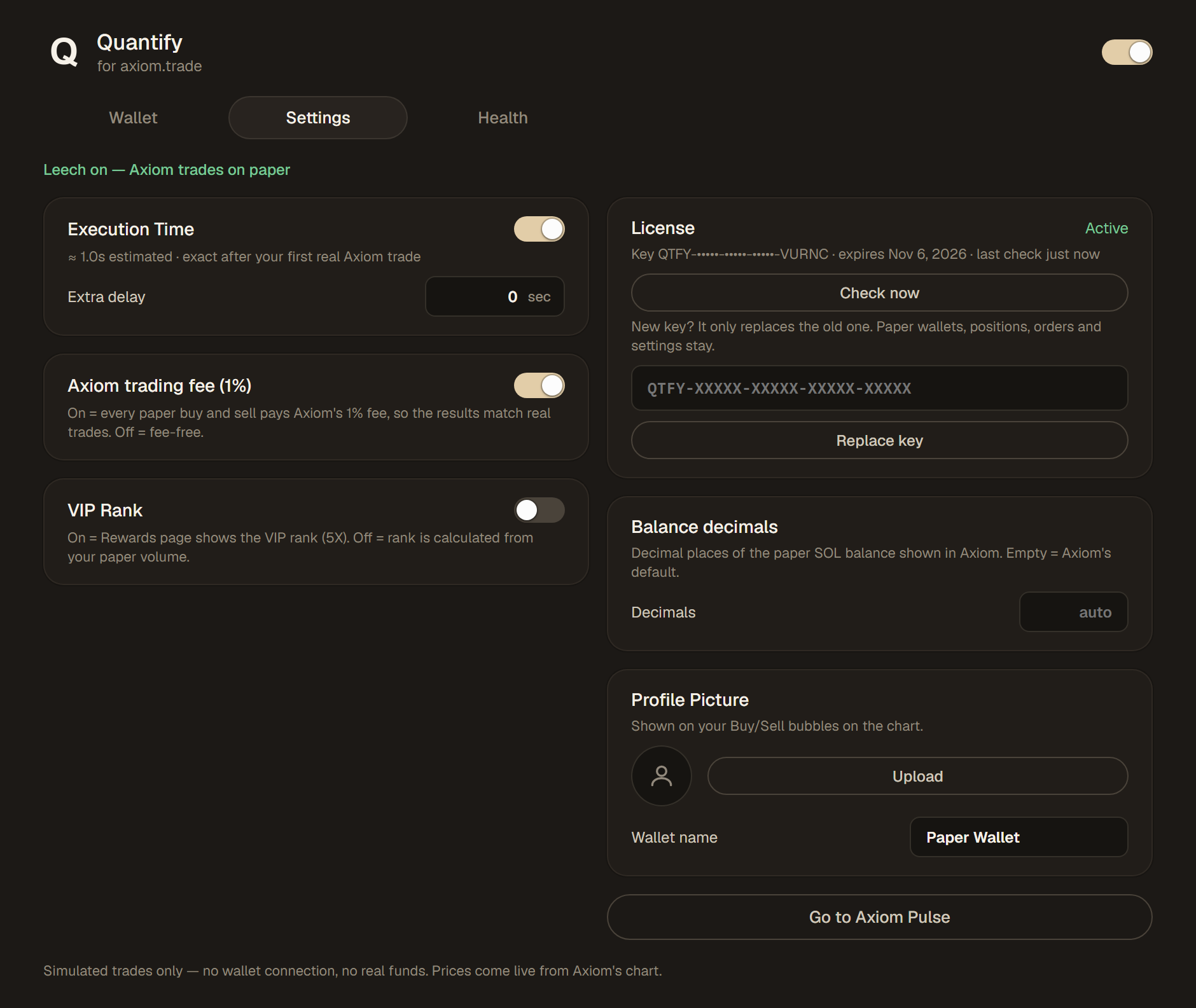Go to Axiom Pulse
1196x1008 pixels.
tap(879, 917)
